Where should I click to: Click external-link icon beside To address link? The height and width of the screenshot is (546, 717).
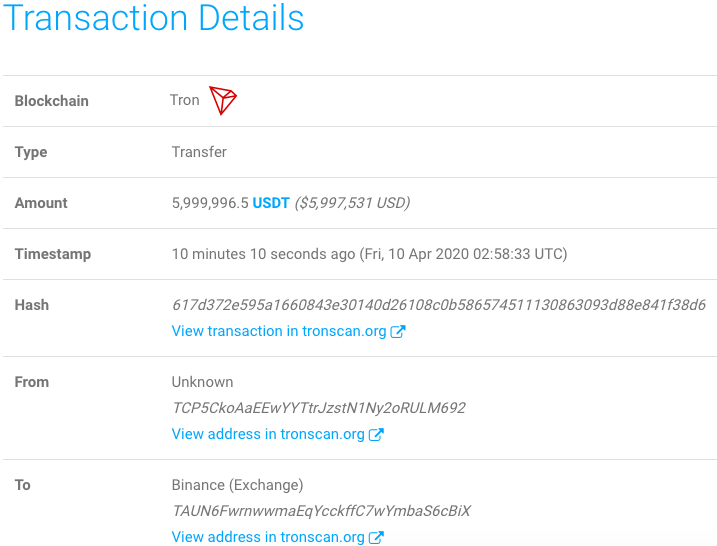point(376,537)
